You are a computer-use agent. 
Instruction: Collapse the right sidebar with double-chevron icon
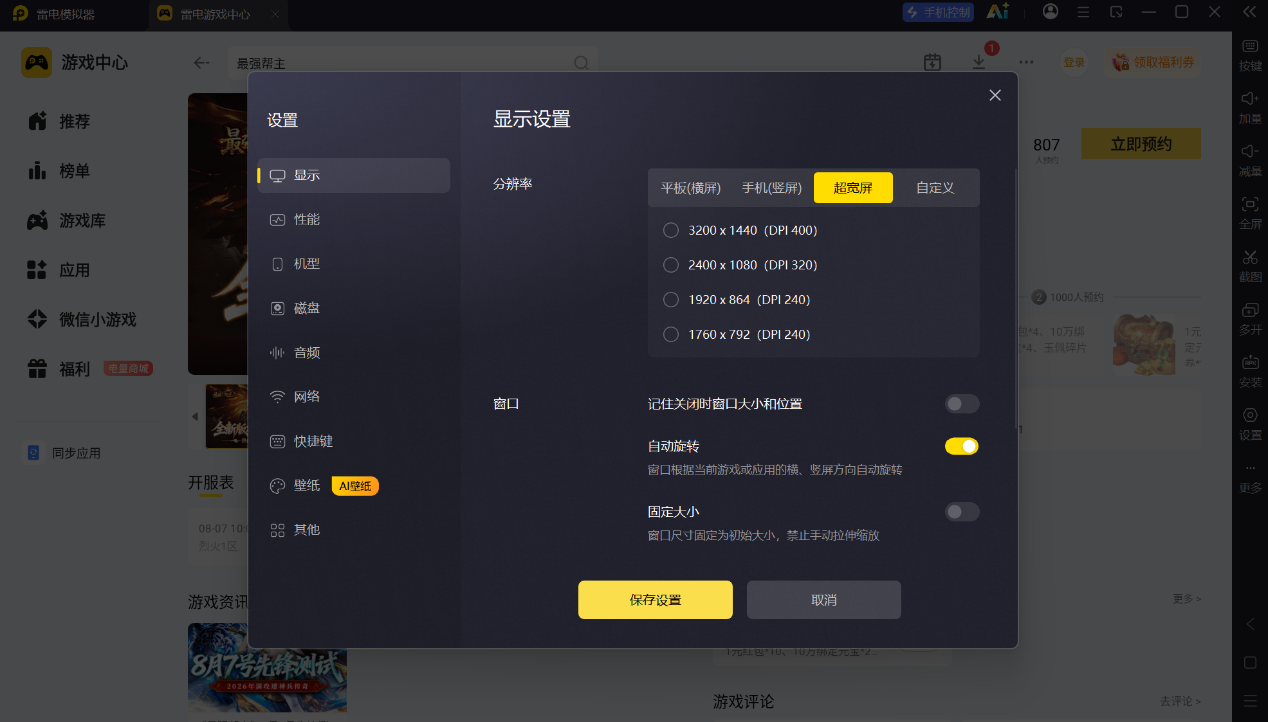pyautogui.click(x=1249, y=12)
